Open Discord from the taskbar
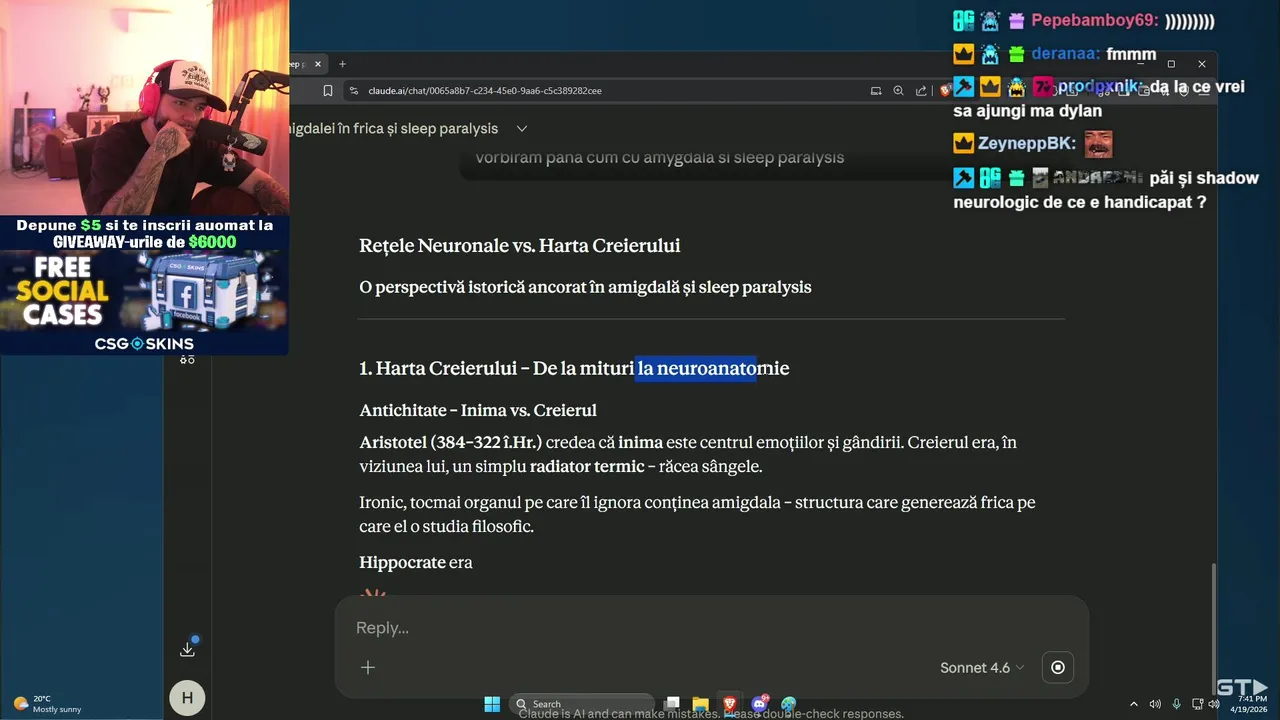The height and width of the screenshot is (720, 1280). [x=760, y=704]
